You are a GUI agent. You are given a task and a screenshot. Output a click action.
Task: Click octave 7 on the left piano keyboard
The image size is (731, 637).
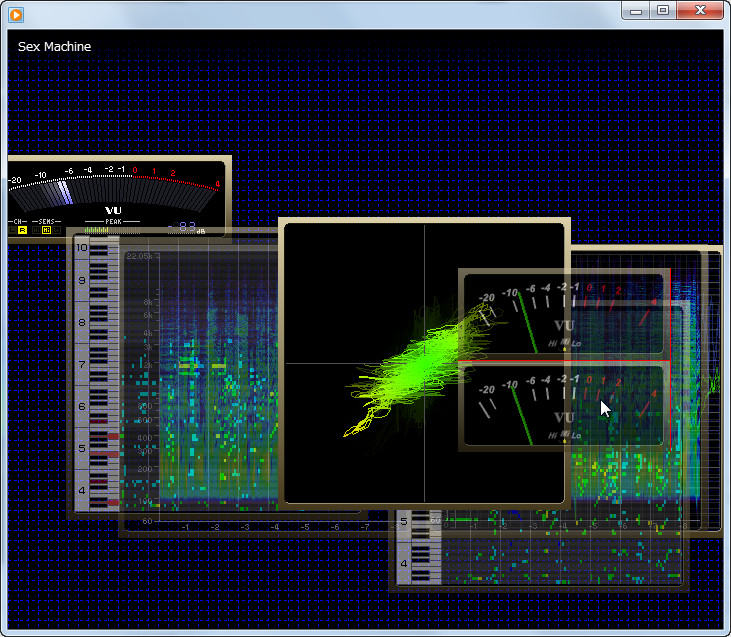pos(82,364)
